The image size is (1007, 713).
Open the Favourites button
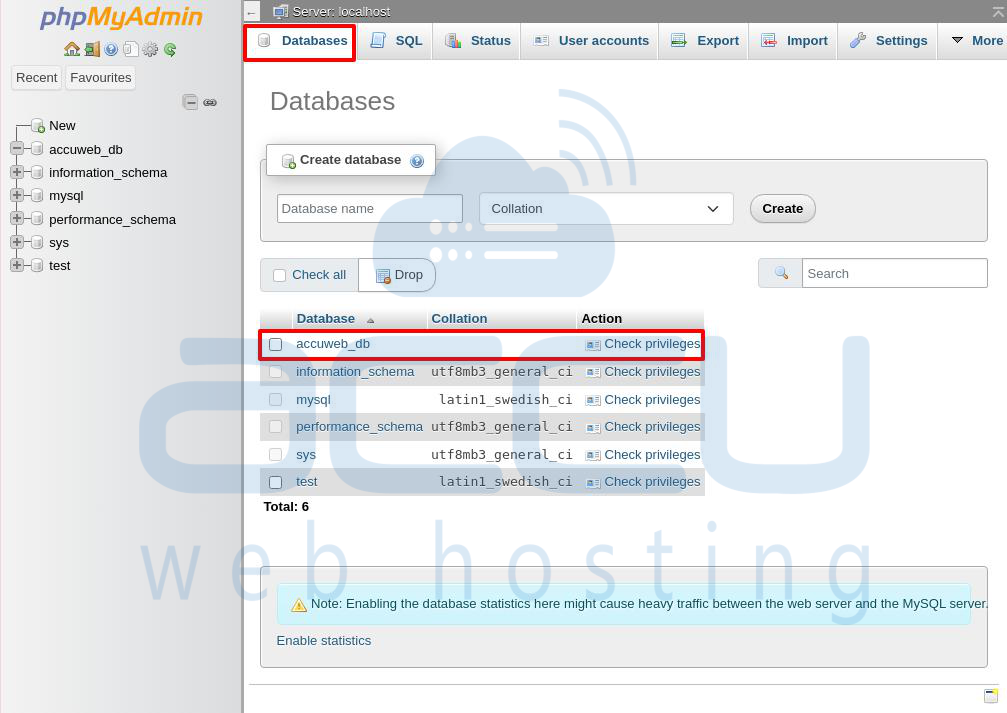click(x=100, y=78)
